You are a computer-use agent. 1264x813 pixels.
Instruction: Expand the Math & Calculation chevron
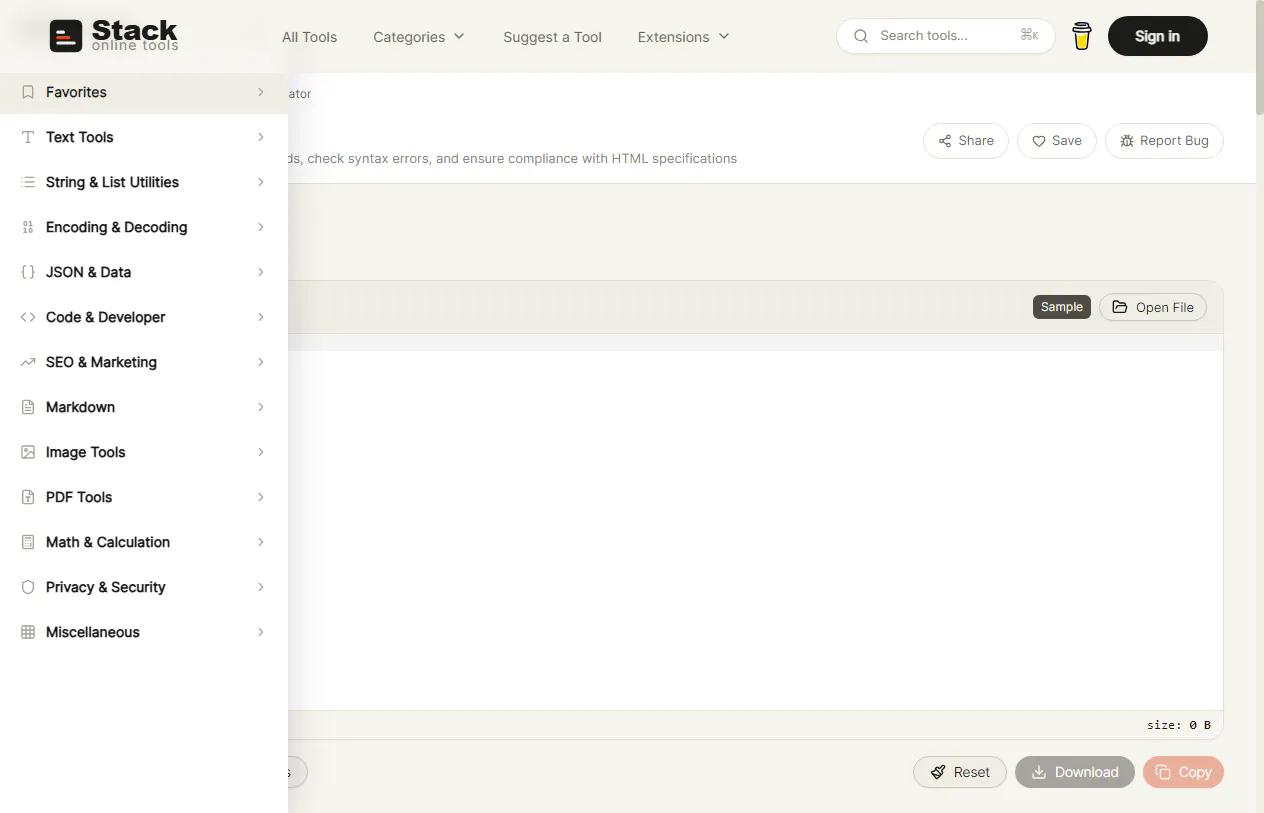coord(261,542)
